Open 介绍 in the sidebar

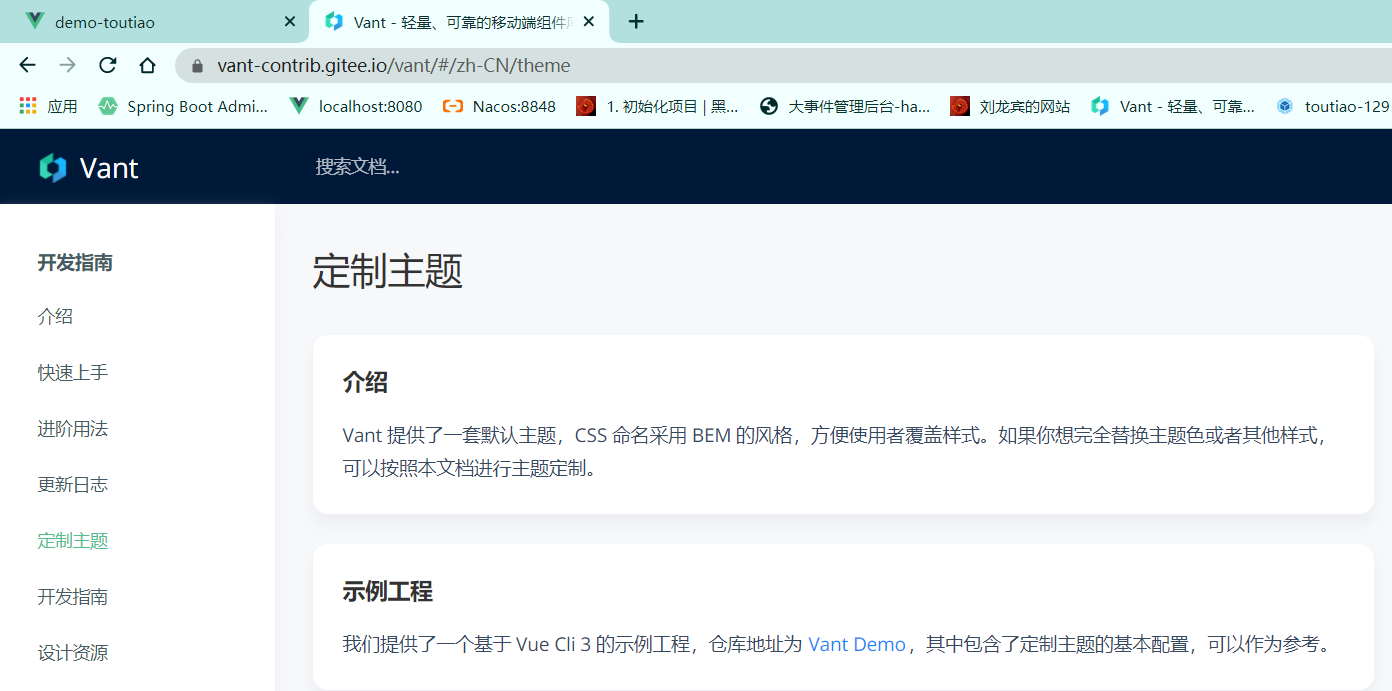click(55, 317)
